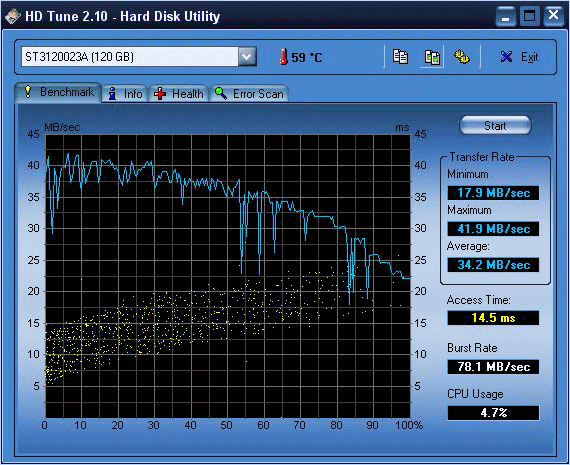Viewport: 570px width, 465px height.
Task: Expand the drive selection dropdown arrow
Action: coord(247,57)
